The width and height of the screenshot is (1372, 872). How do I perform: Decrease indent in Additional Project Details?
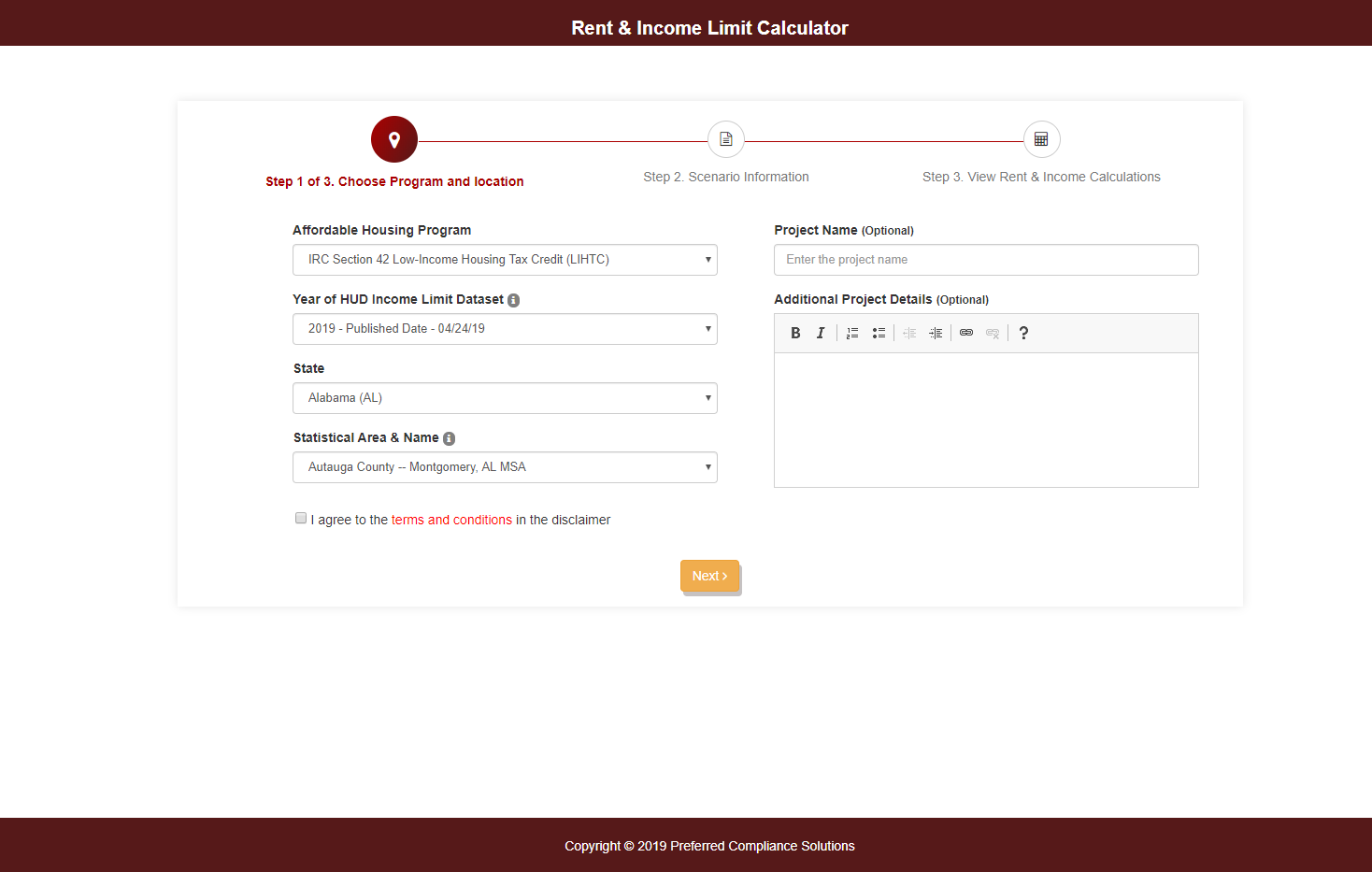pos(909,333)
